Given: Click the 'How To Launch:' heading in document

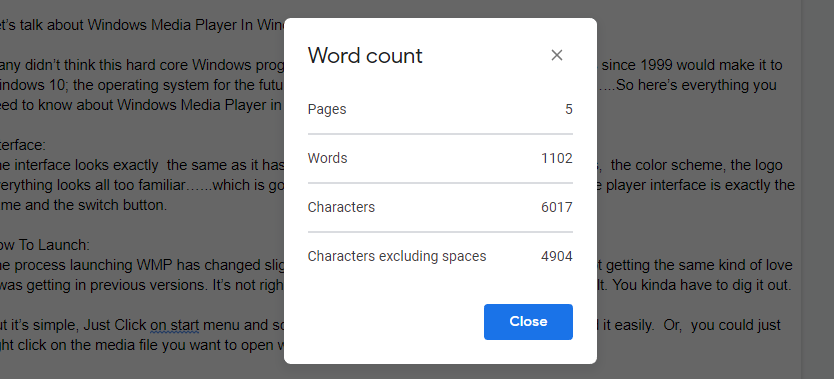Looking at the screenshot, I should (45, 245).
